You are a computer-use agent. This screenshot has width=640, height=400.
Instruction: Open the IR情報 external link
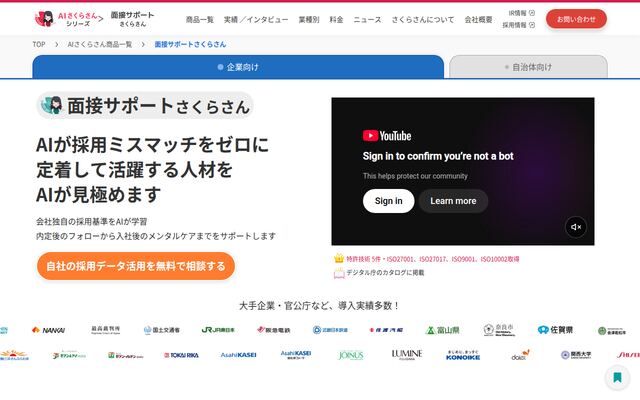point(521,13)
